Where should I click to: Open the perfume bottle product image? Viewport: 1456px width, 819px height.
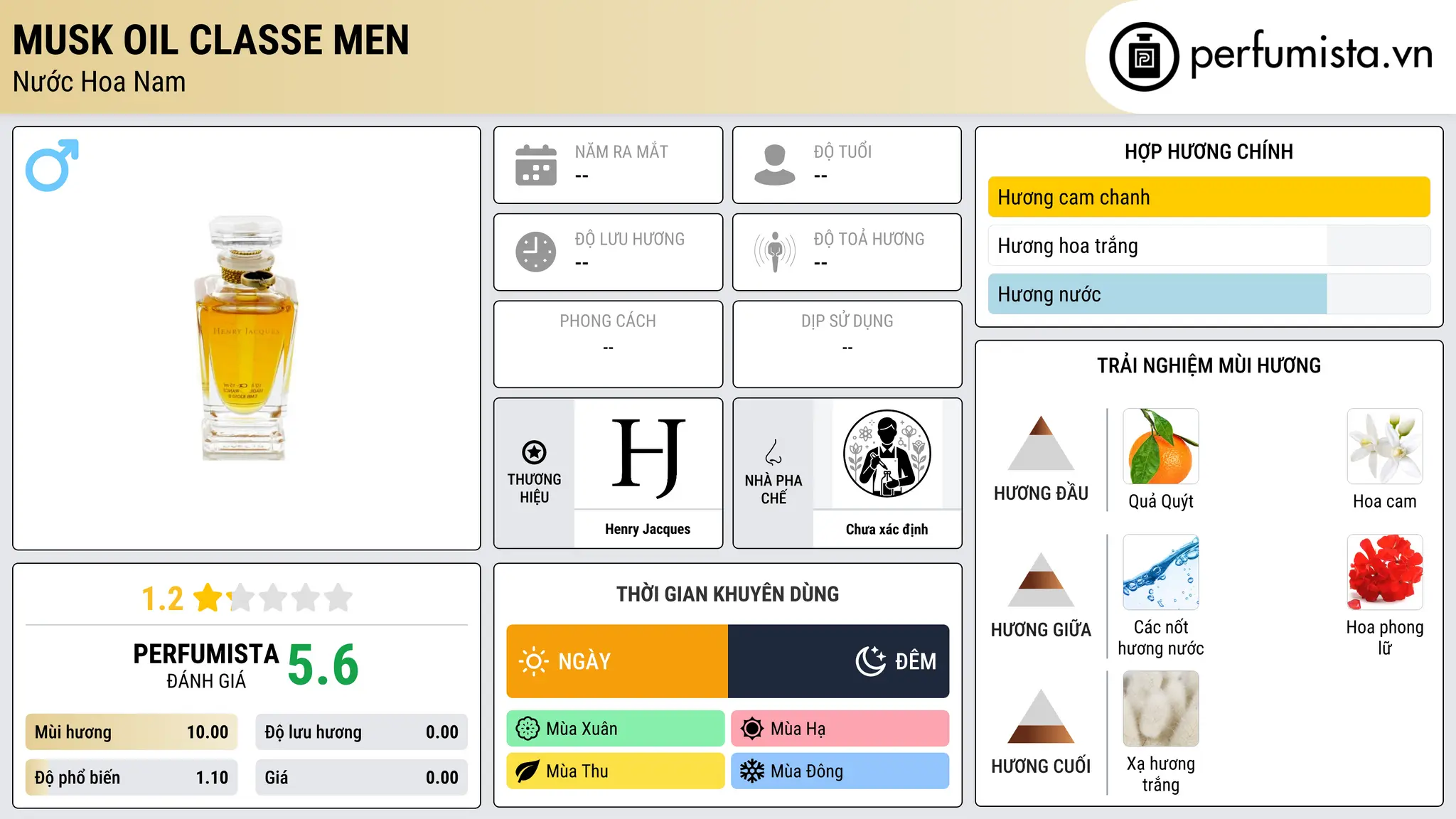point(246,338)
